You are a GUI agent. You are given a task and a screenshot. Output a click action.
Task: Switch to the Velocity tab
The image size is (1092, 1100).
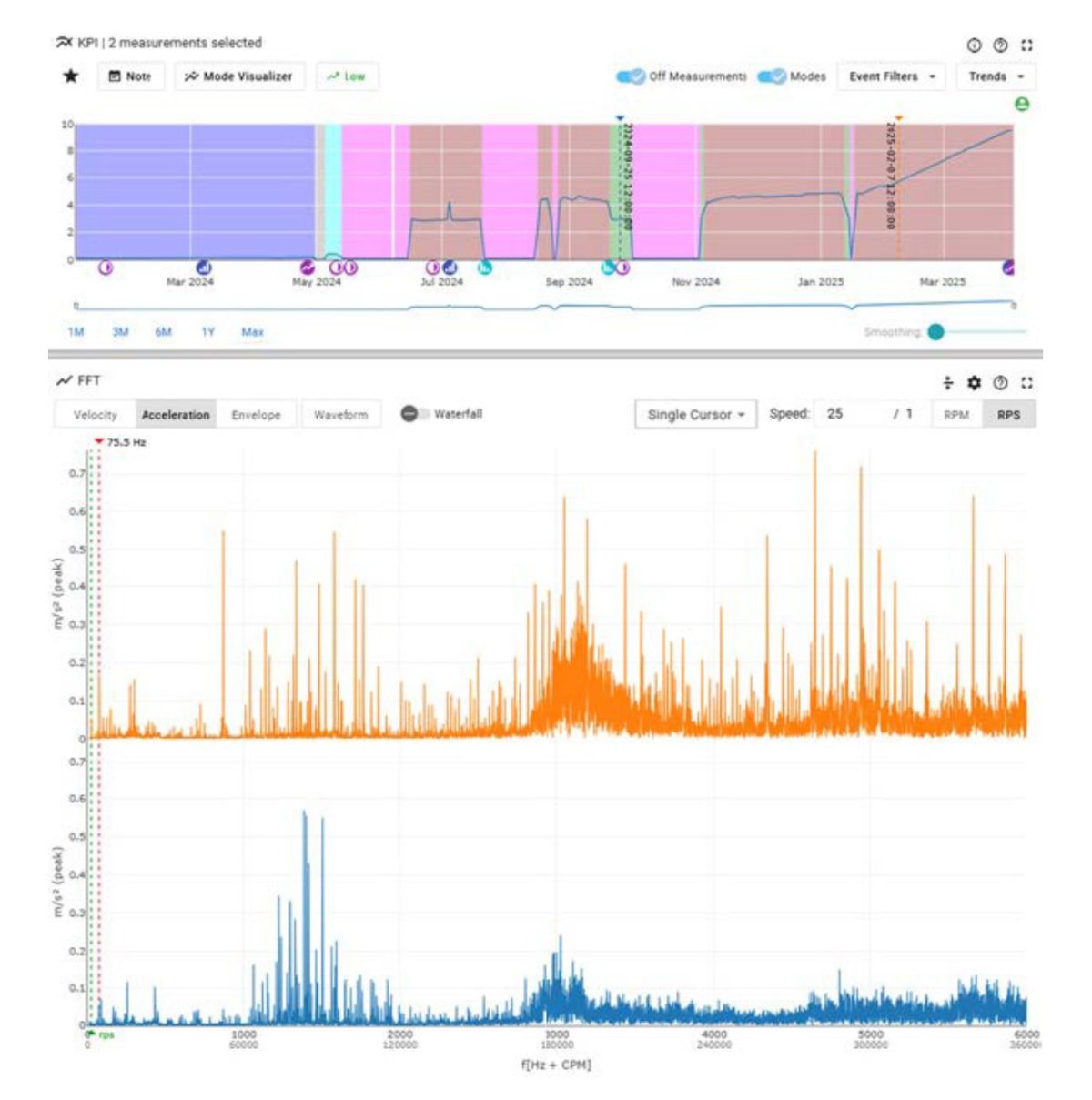(96, 415)
